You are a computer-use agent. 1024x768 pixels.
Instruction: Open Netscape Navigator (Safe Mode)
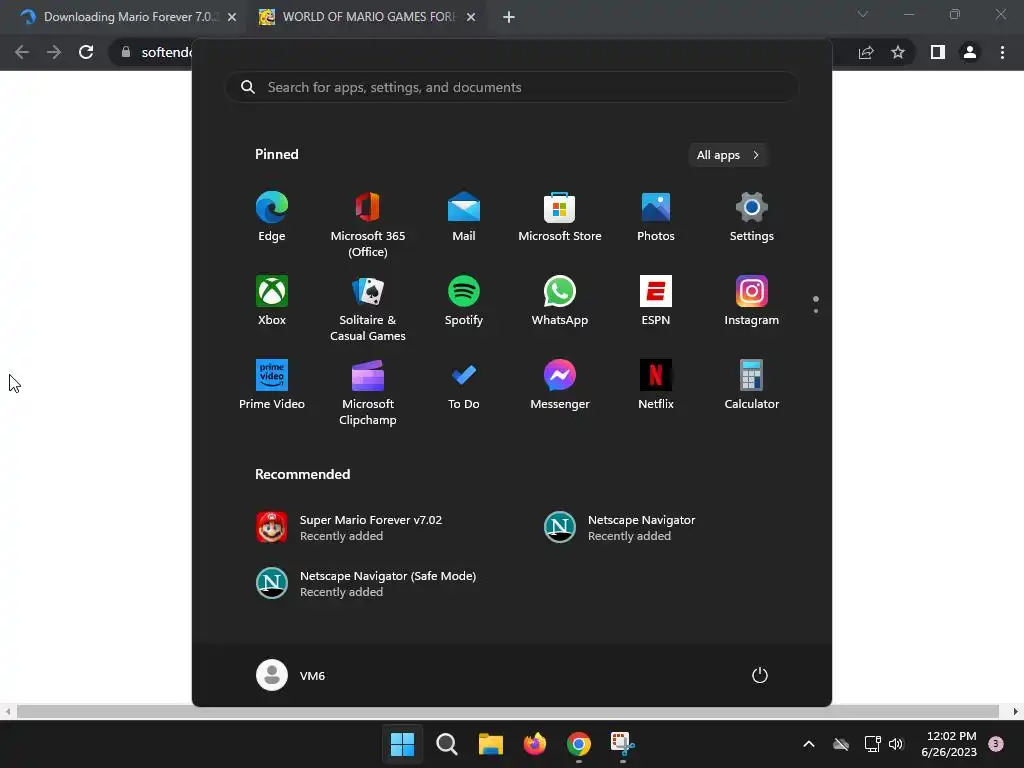367,583
